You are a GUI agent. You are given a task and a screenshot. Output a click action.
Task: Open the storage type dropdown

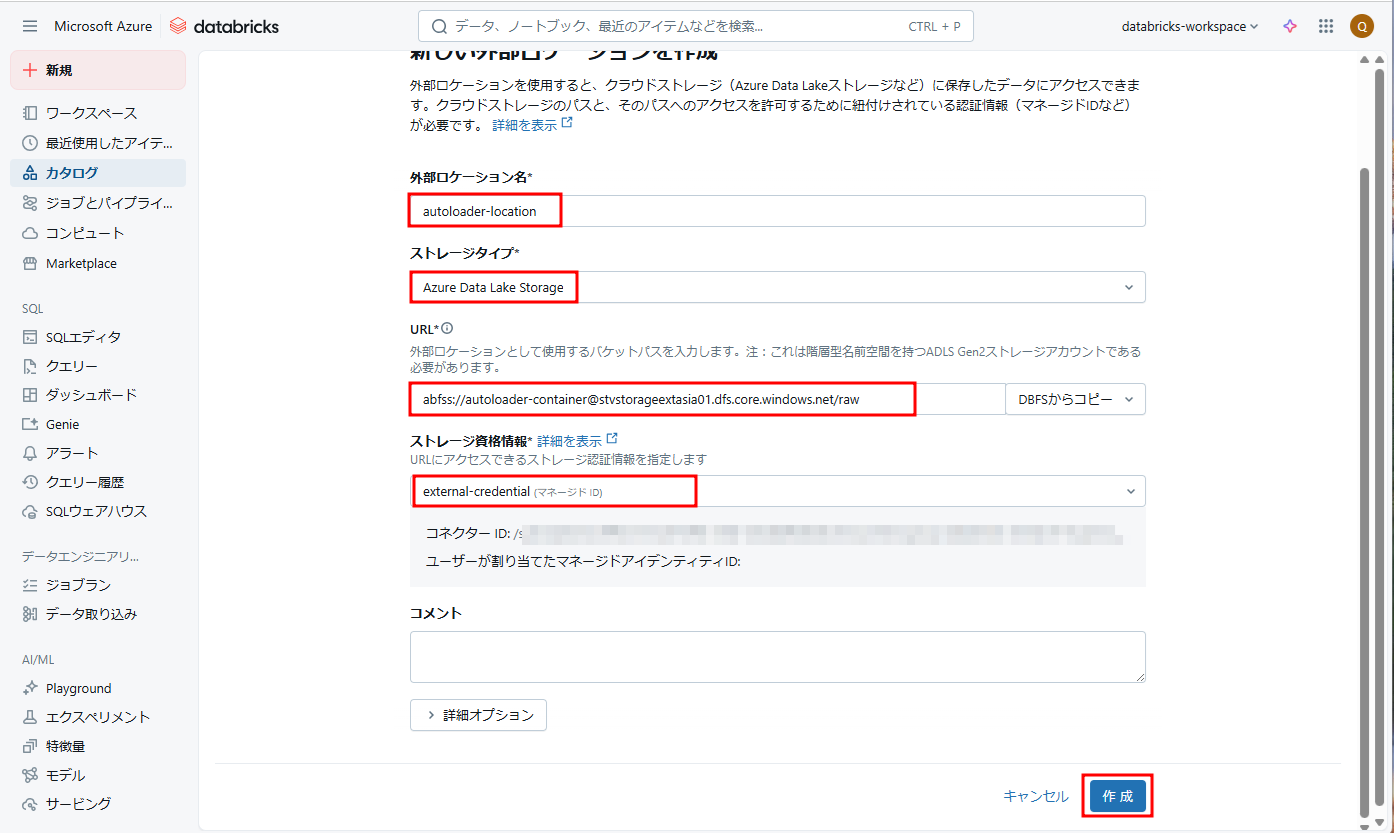777,287
